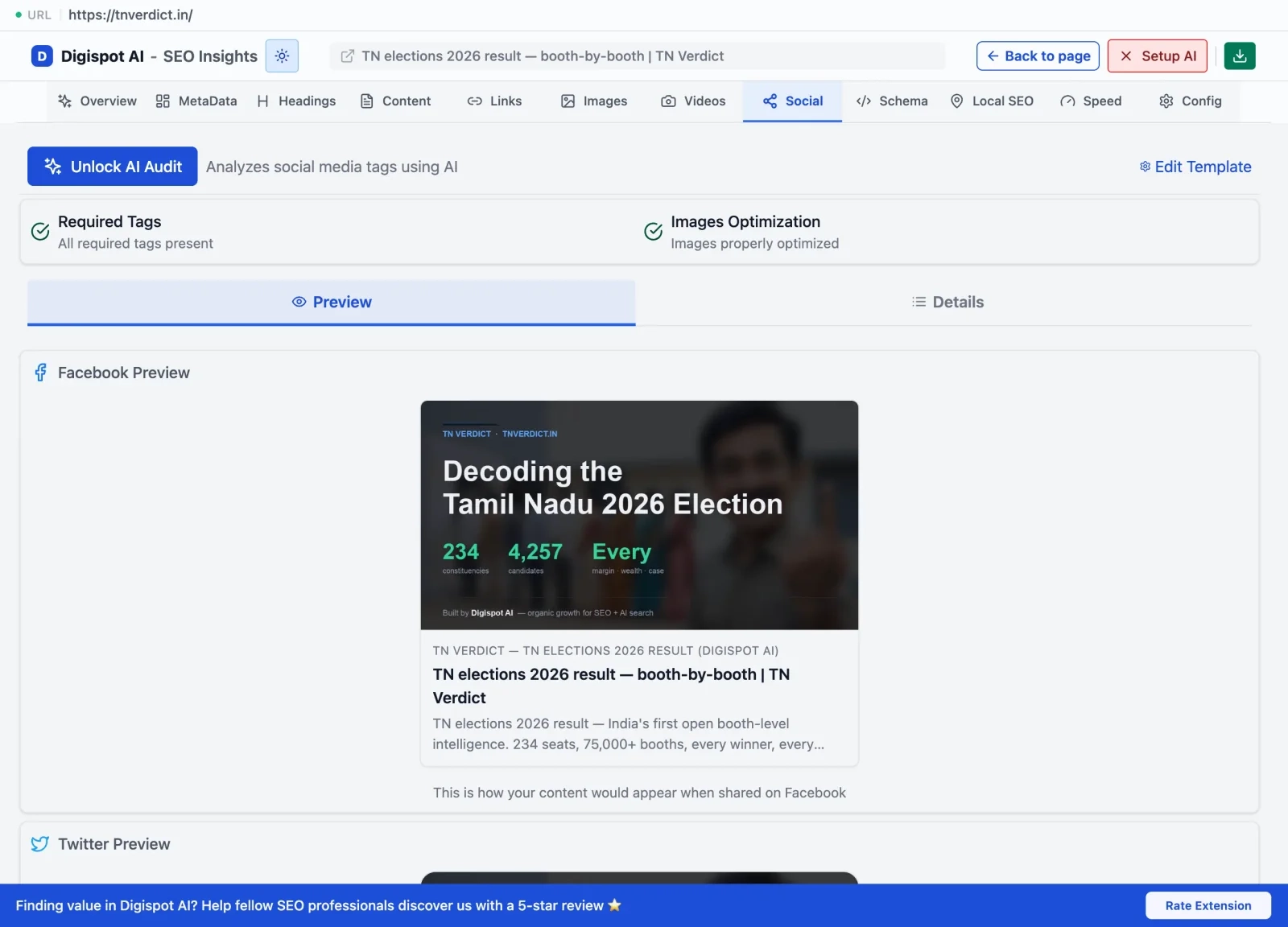Click the Images Optimization check icon
The height and width of the screenshot is (927, 1288).
(654, 232)
